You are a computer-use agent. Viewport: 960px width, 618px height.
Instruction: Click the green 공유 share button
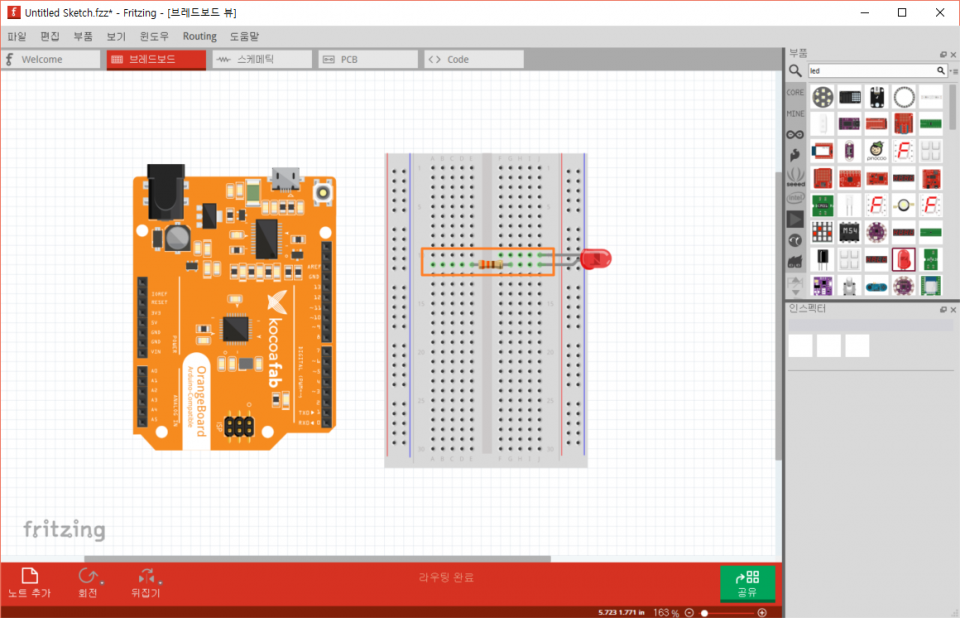747,582
